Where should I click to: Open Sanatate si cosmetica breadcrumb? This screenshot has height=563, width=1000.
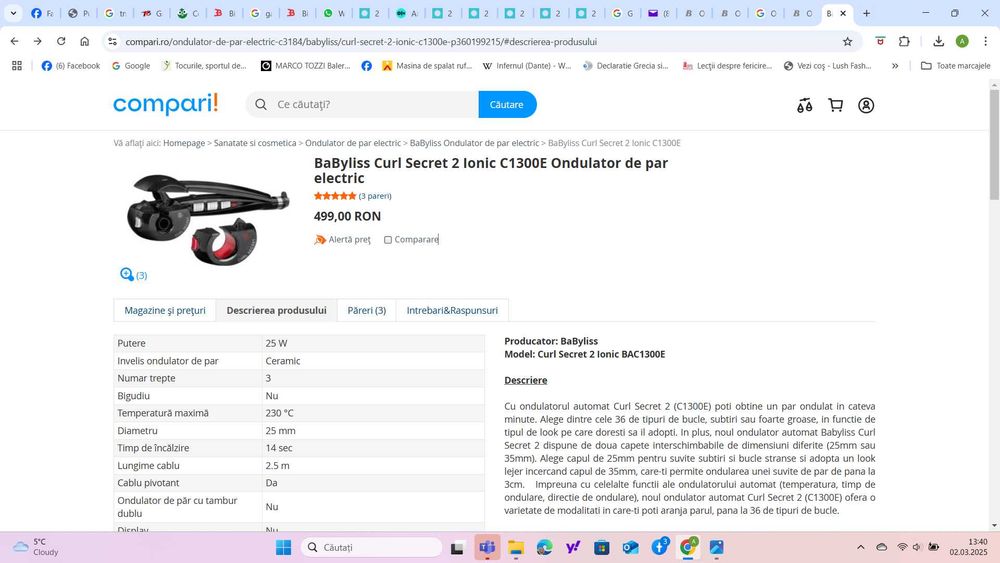pos(255,143)
